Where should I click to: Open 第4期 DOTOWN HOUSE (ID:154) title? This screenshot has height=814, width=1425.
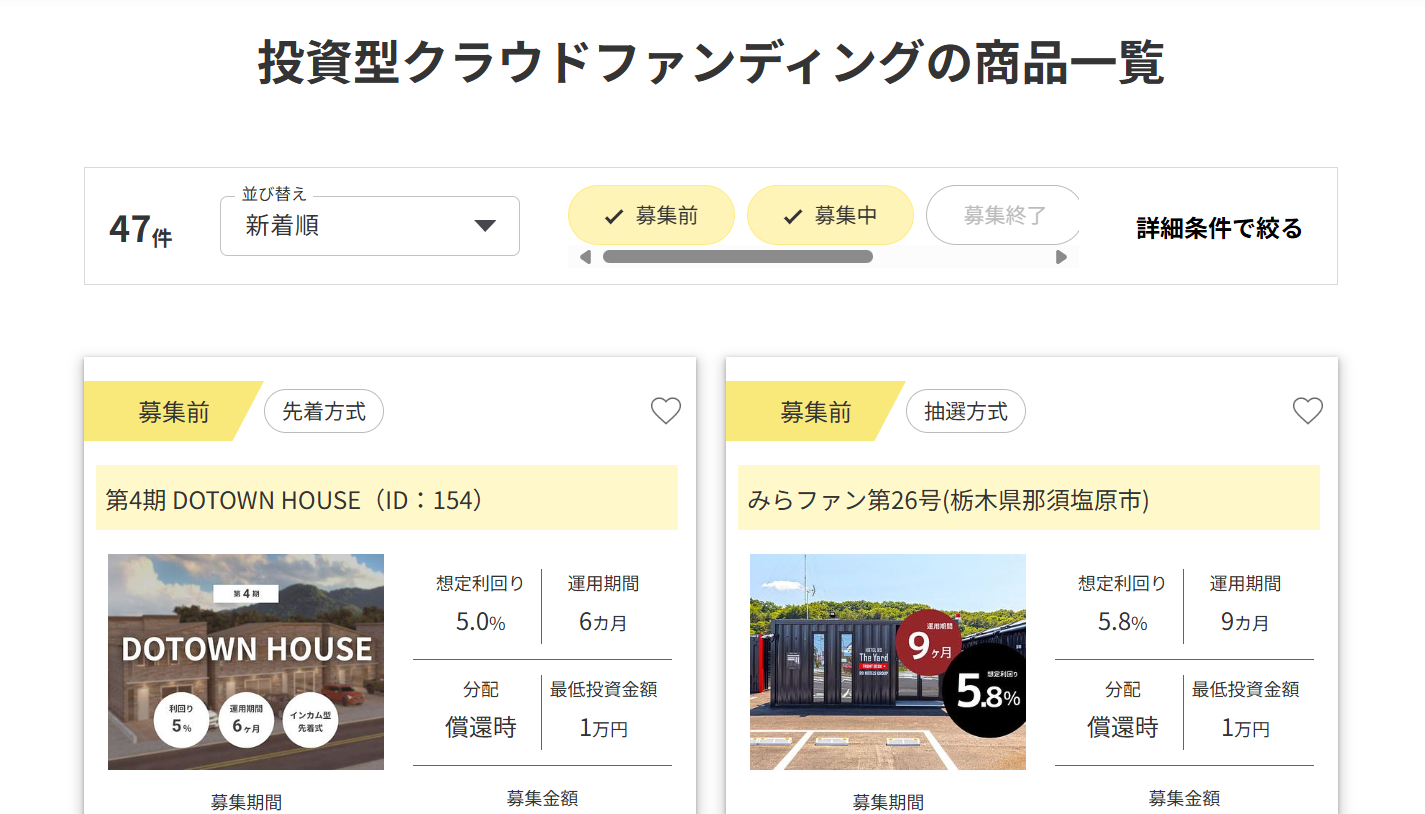[x=296, y=499]
